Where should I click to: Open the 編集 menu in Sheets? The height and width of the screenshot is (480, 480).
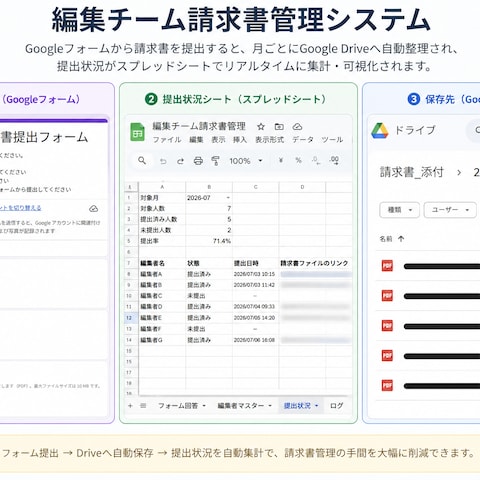pos(196,140)
